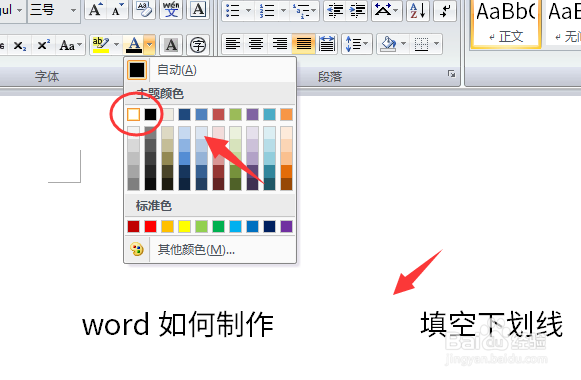Expand the borders dropdown arrow
Image resolution: width=581 pixels, height=380 pixels.
pyautogui.click(x=437, y=44)
